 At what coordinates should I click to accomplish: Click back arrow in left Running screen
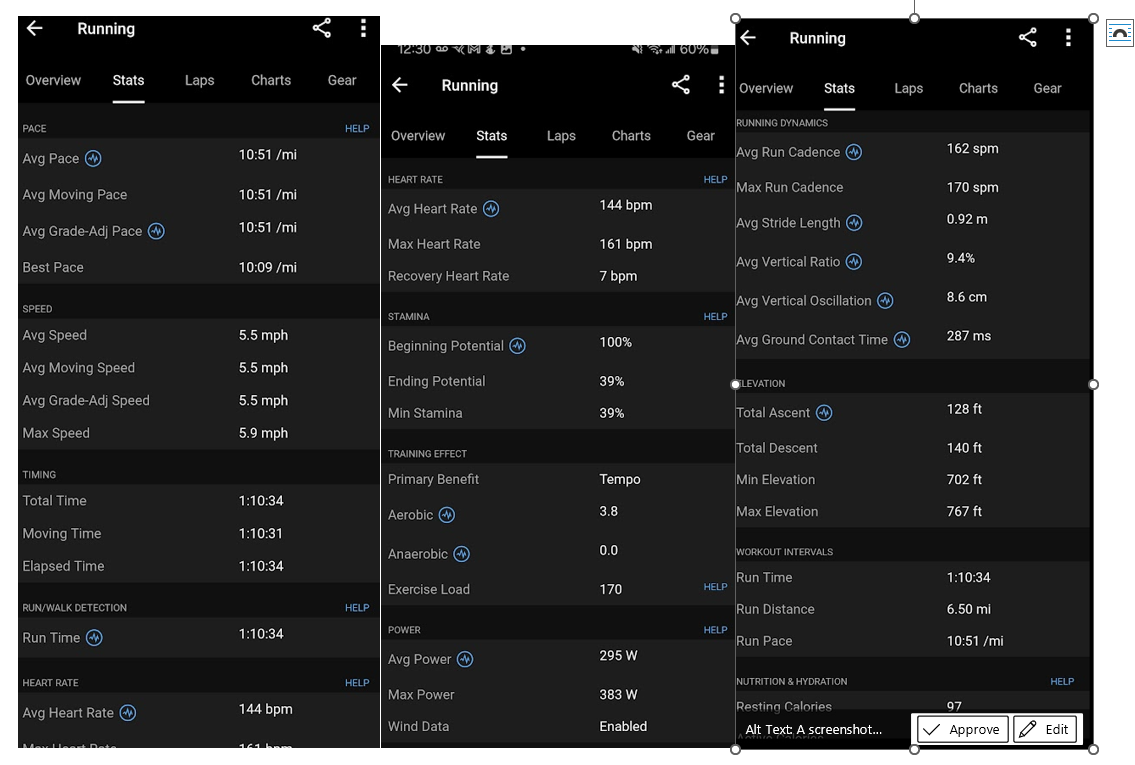[x=35, y=28]
